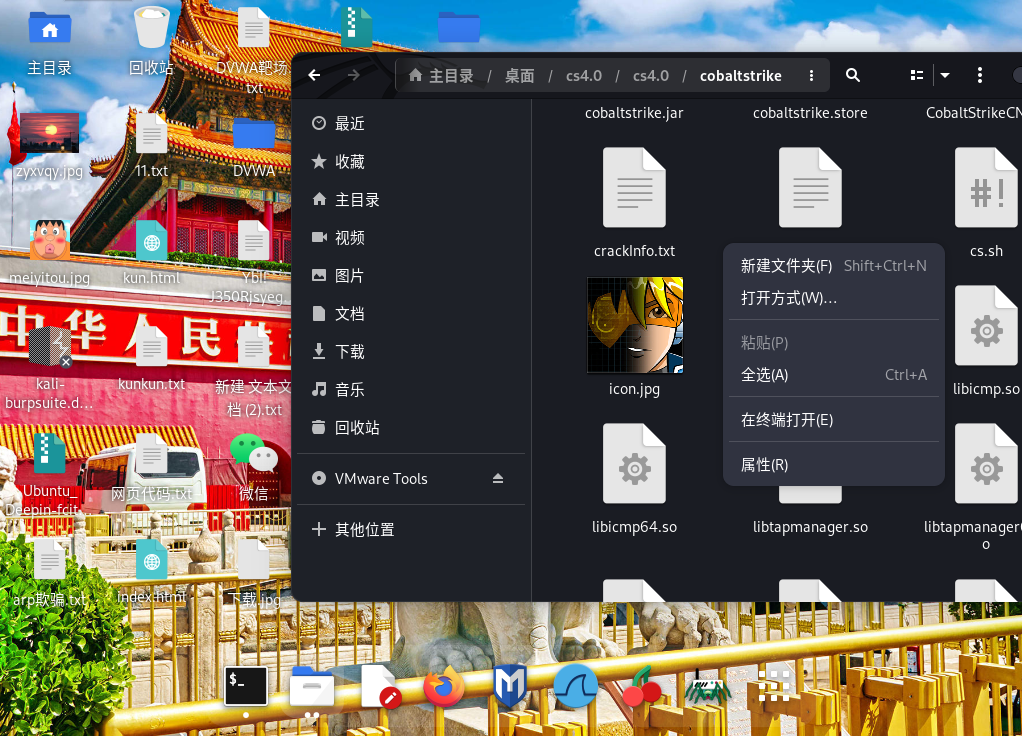
Task: Select the 11.txt desktop file
Action: [x=151, y=145]
